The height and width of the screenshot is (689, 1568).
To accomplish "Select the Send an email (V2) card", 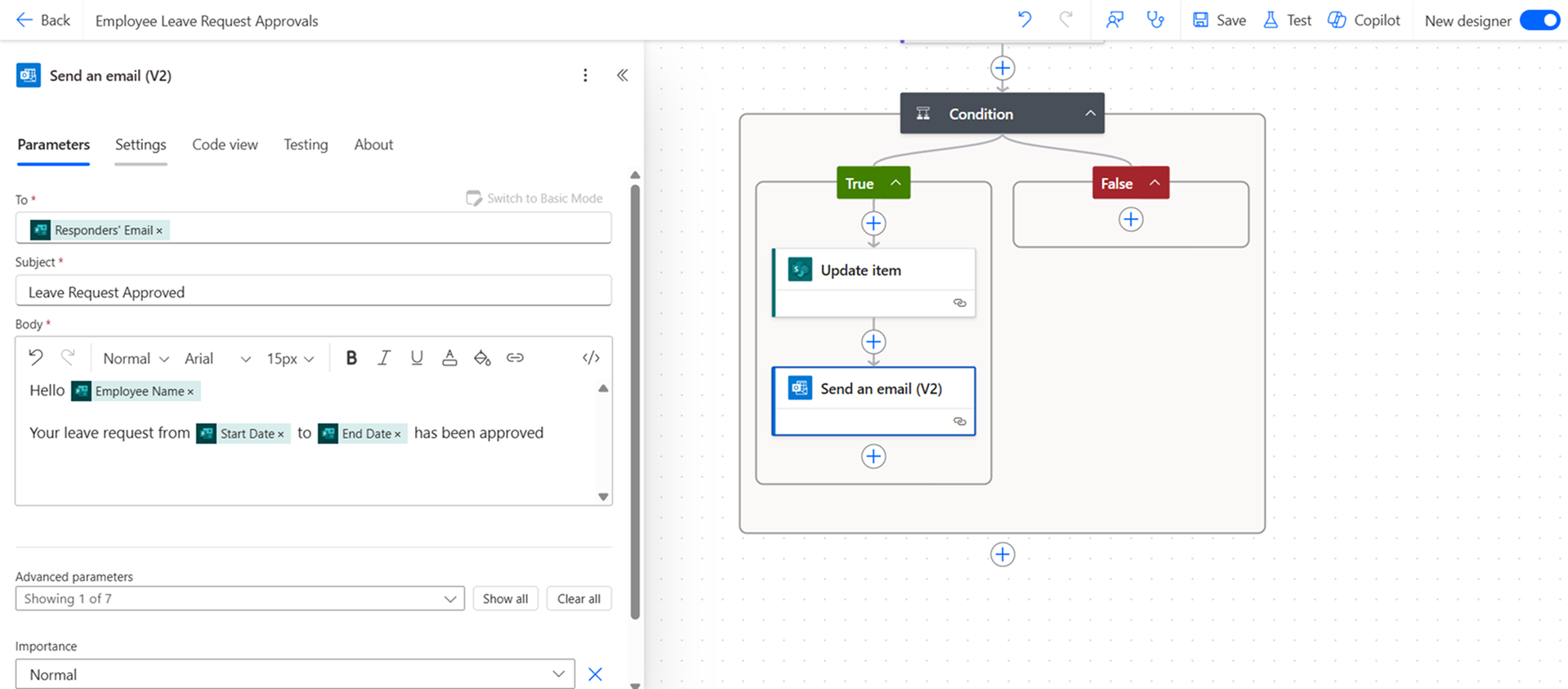I will (x=873, y=401).
